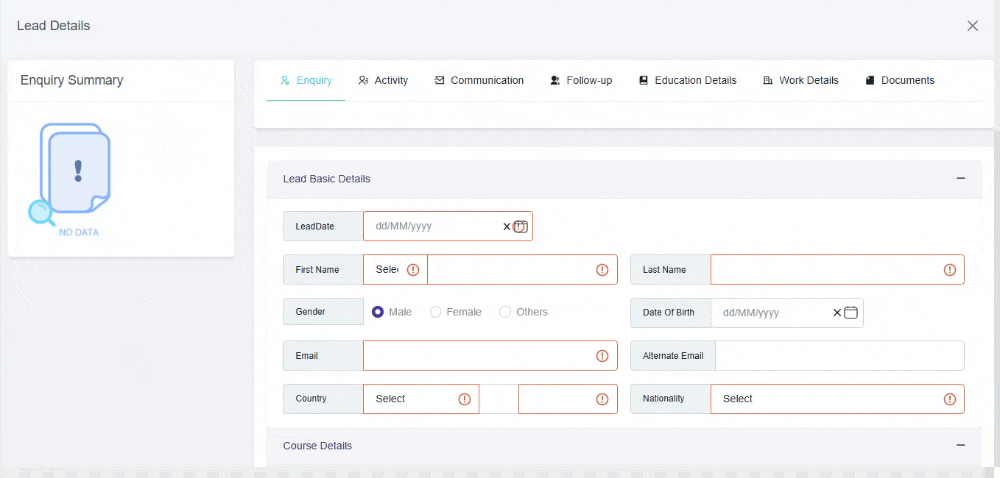Open the Nationality select dropdown
This screenshot has height=478, width=1000.
(820, 399)
